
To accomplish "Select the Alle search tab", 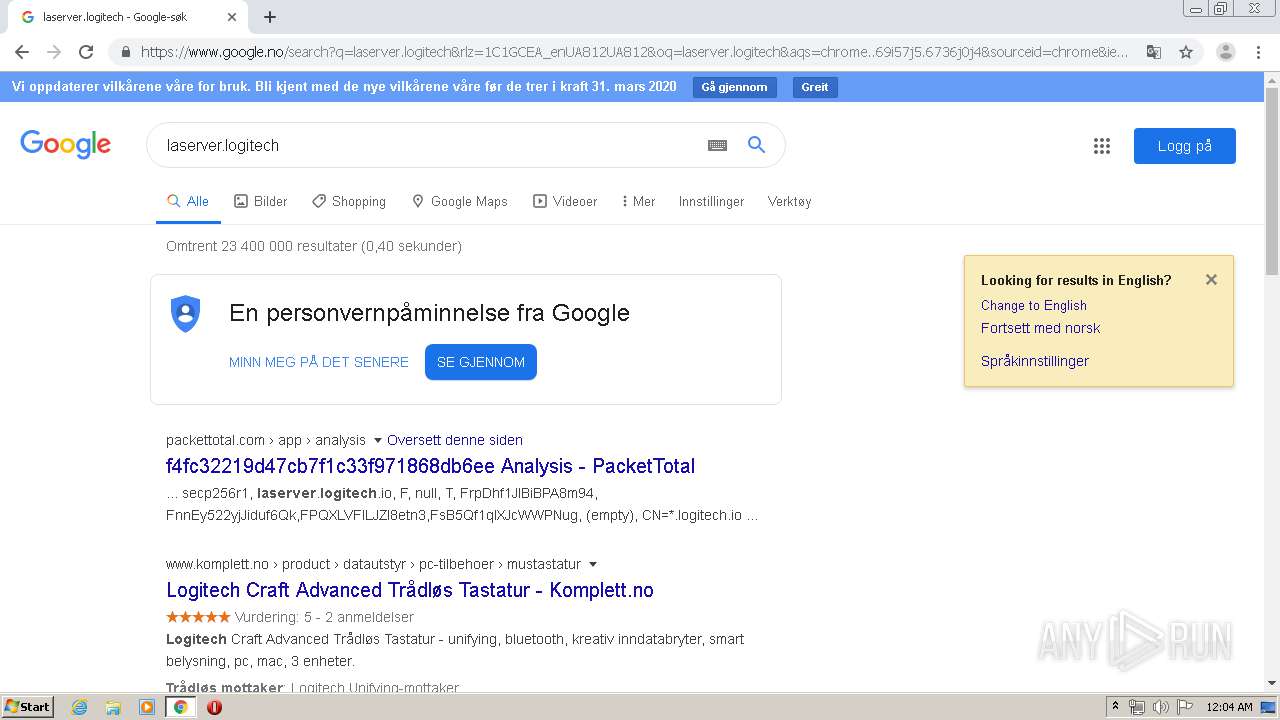I will click(188, 201).
